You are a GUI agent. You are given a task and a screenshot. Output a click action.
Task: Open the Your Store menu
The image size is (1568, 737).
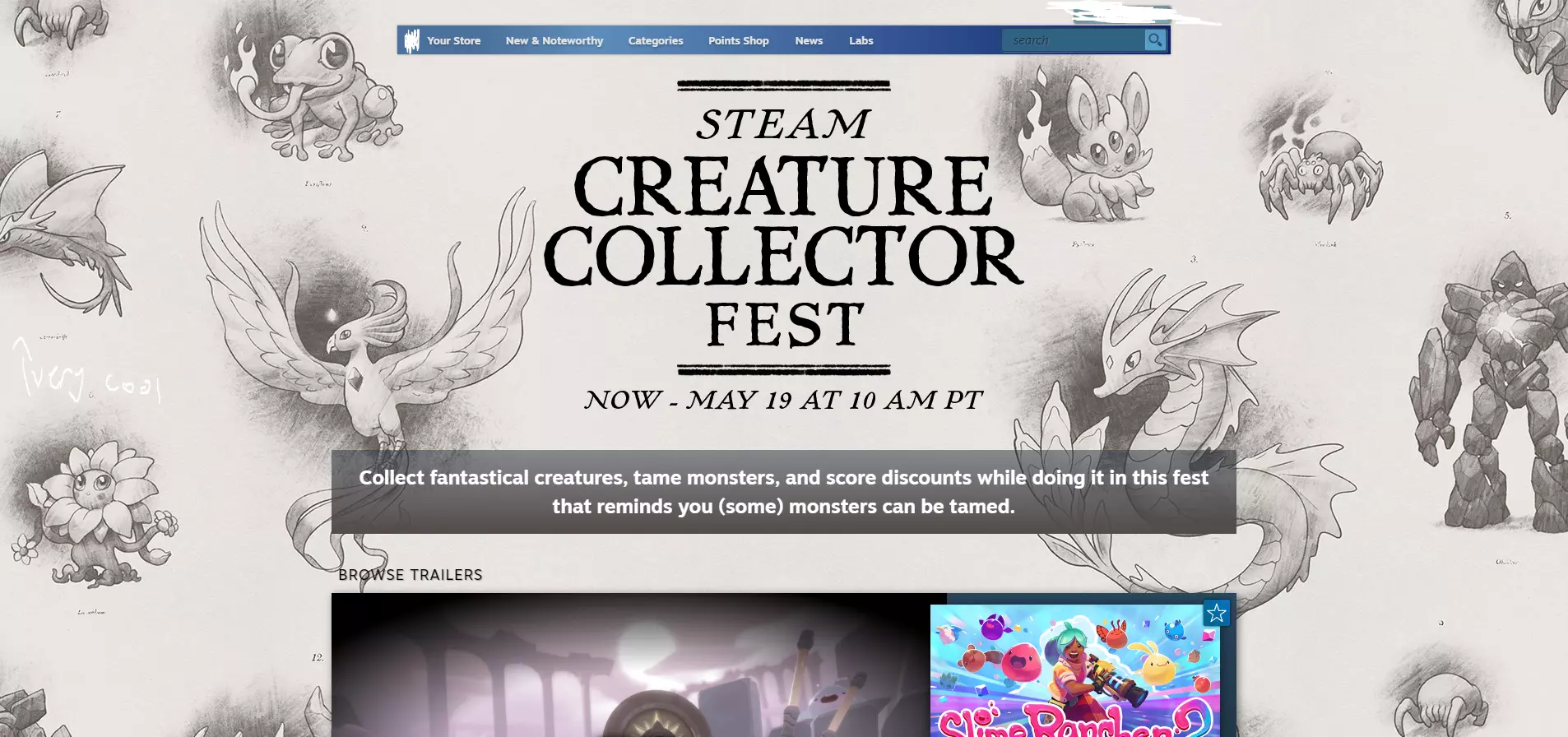click(x=453, y=40)
